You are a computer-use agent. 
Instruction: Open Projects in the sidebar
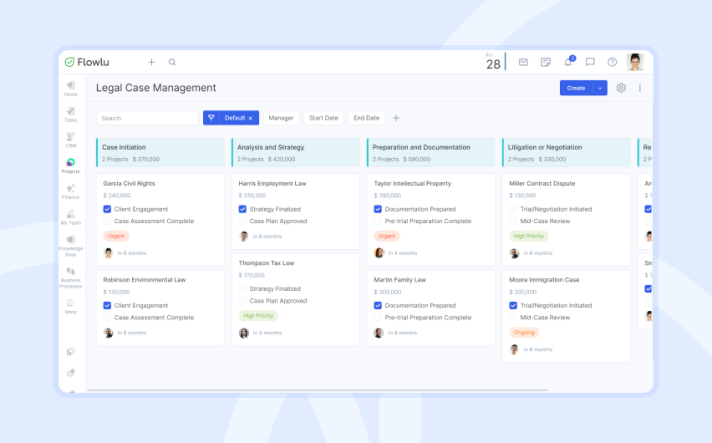pos(70,166)
